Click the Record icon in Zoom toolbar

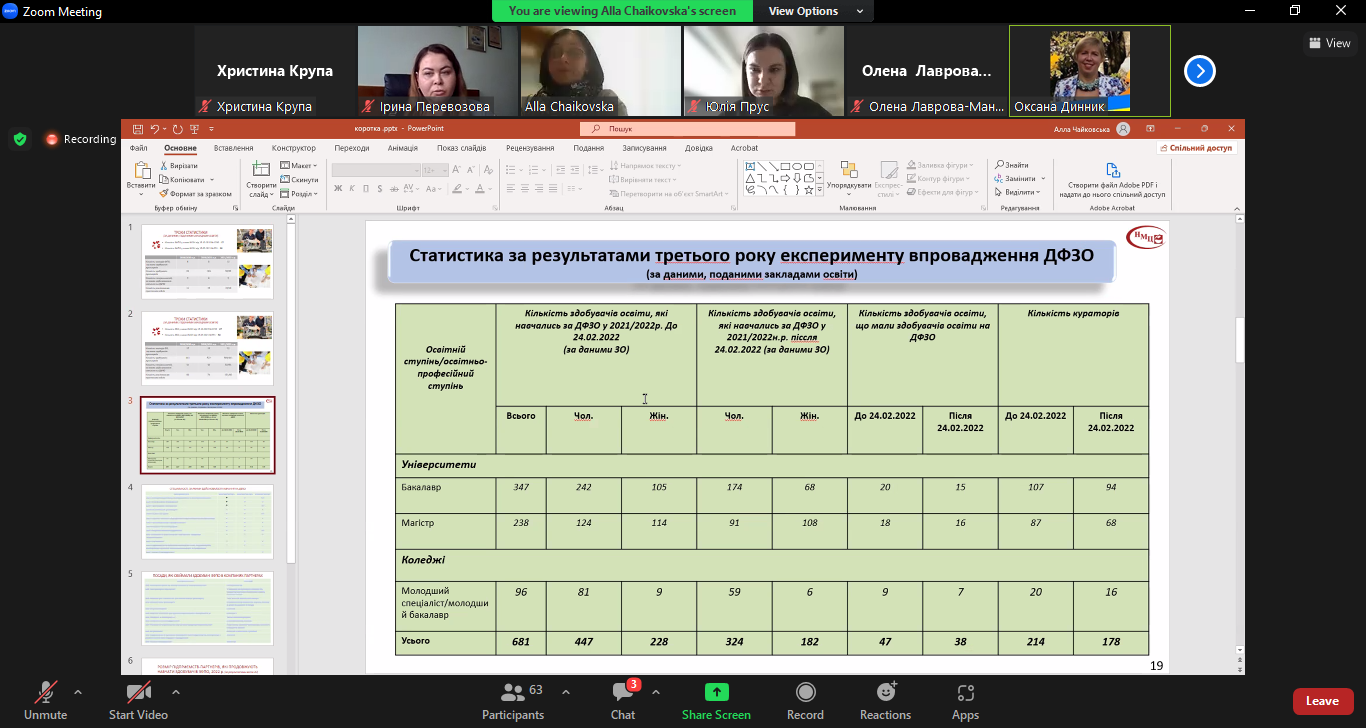click(x=805, y=693)
